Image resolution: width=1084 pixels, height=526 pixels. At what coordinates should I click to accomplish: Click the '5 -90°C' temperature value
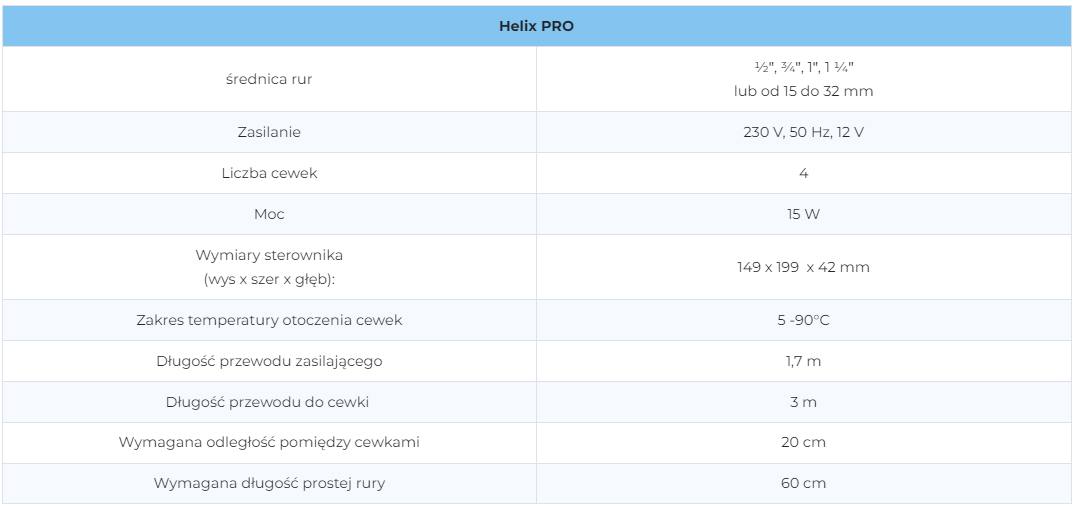tap(803, 320)
